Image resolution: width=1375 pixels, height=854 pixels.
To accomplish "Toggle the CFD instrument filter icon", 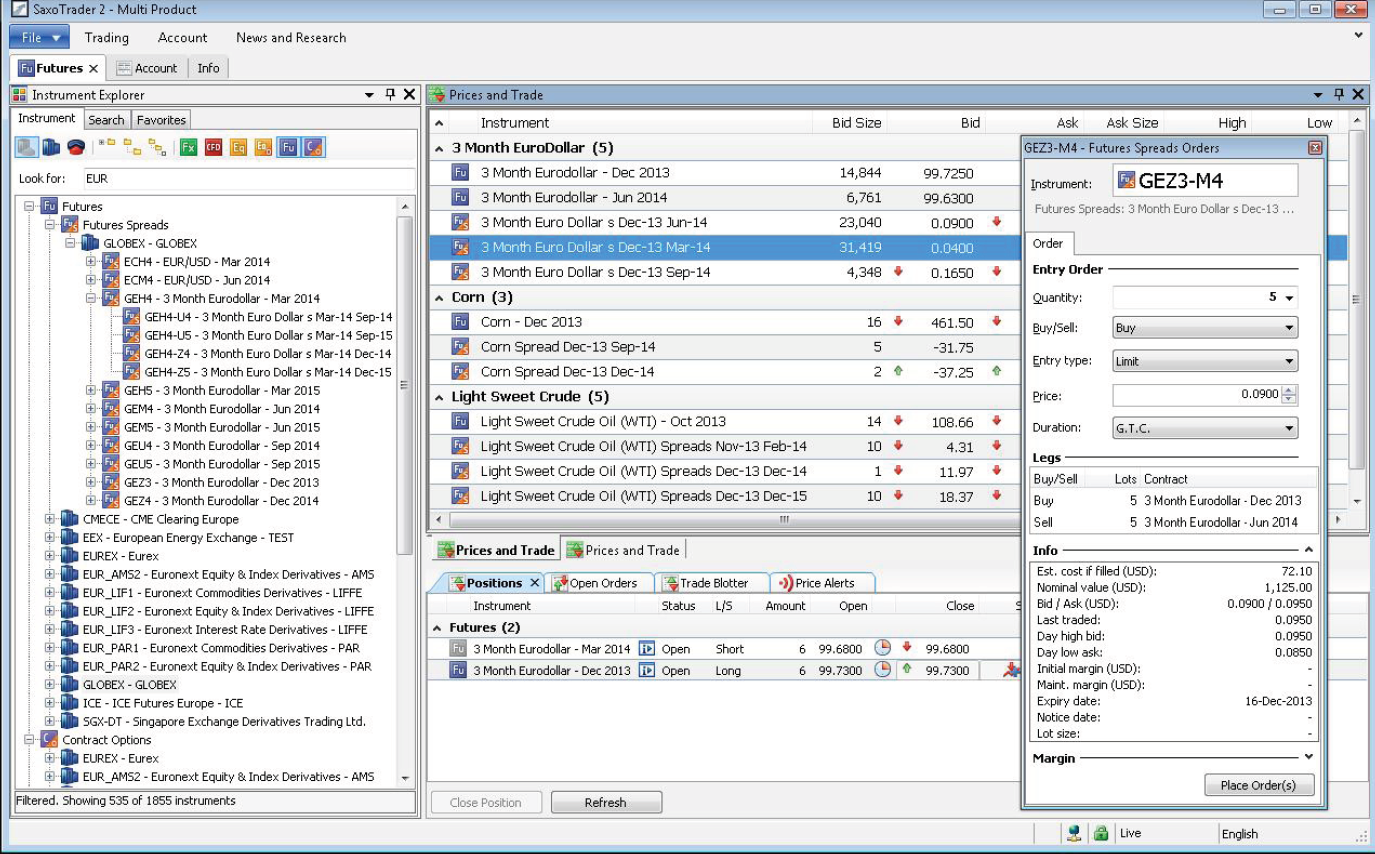I will 213,147.
